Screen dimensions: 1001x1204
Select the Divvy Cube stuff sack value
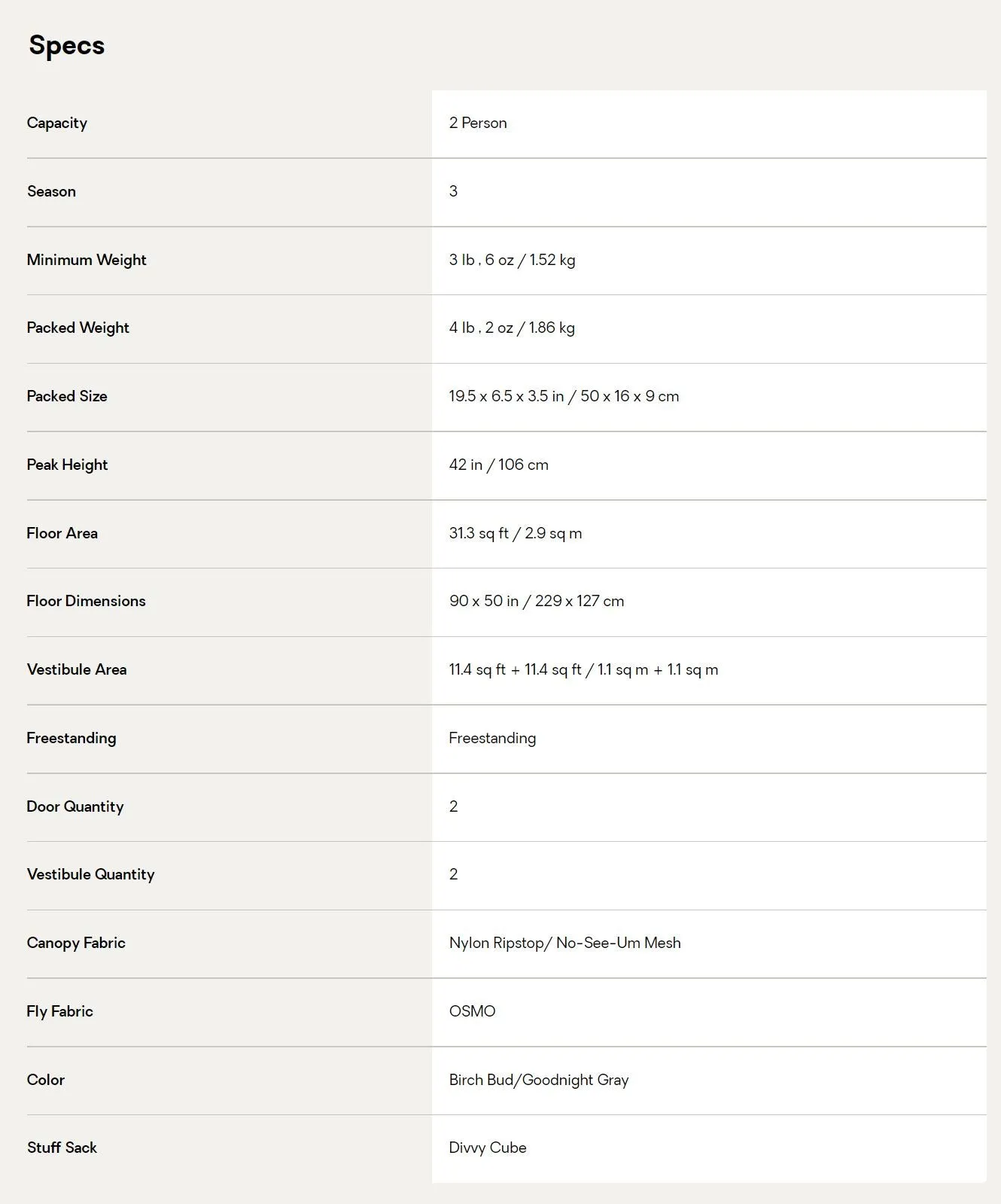tap(488, 1148)
